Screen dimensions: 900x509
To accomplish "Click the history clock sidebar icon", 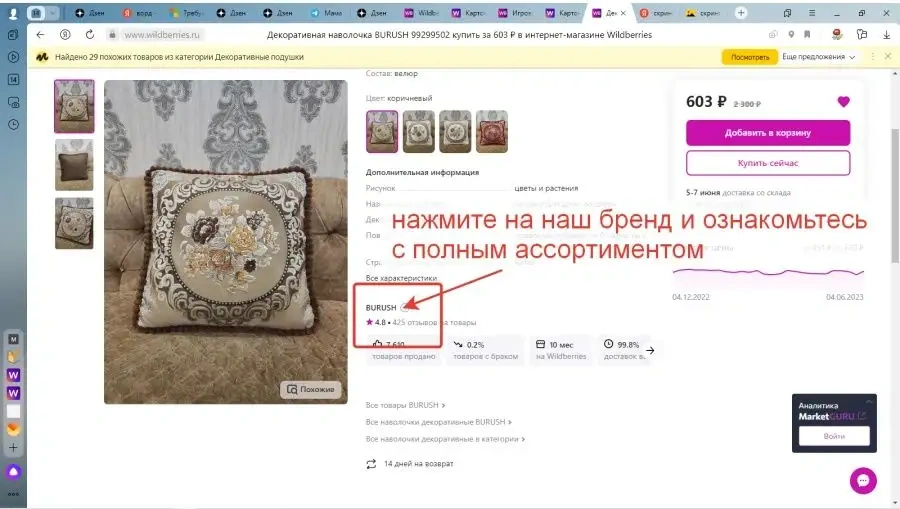I will coord(13,125).
